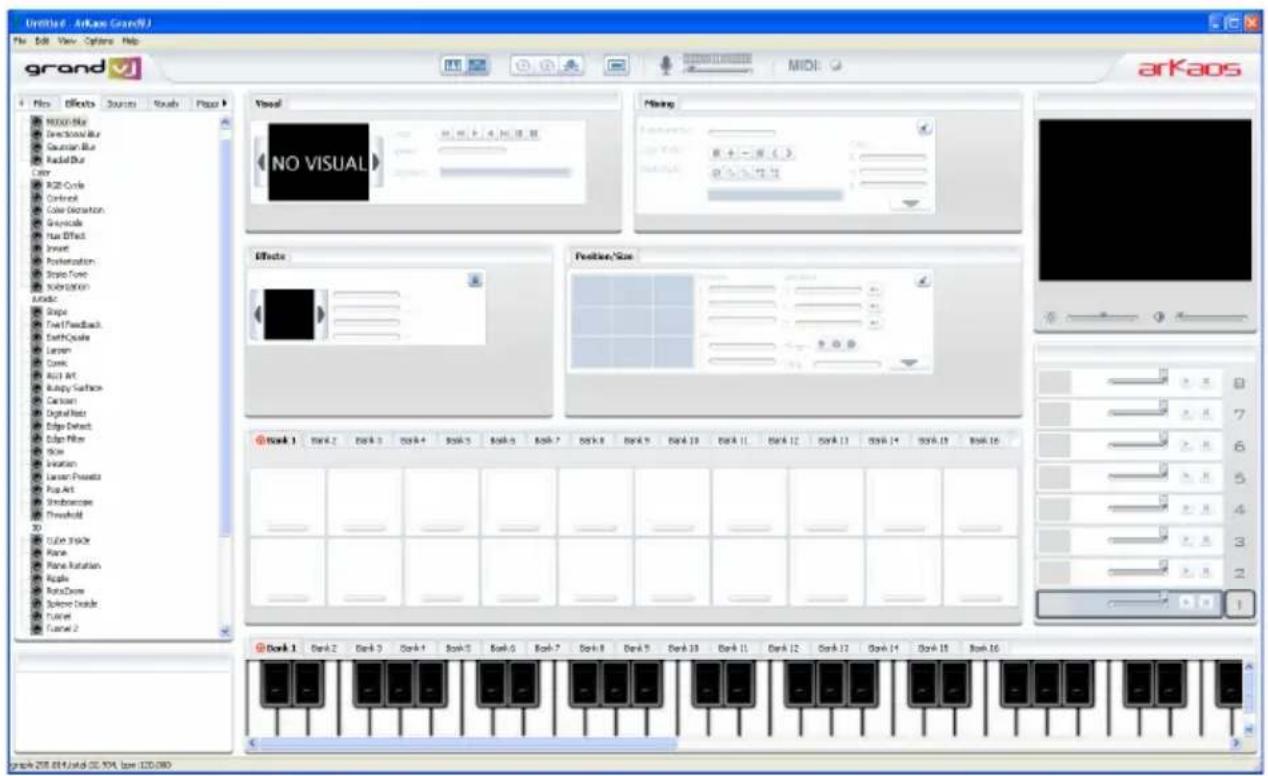Expand Position/Size panel down arrow
The image size is (1268, 776).
click(x=909, y=364)
